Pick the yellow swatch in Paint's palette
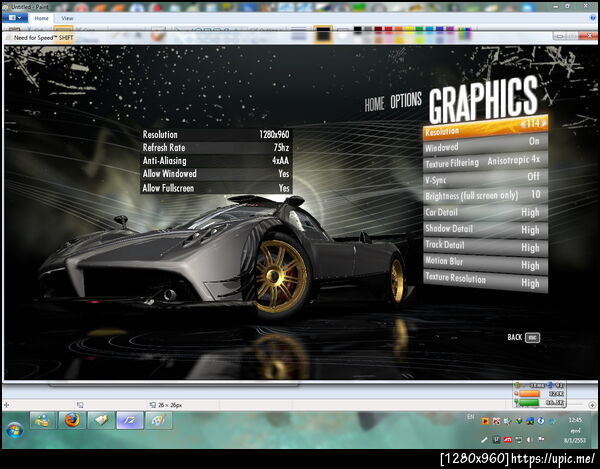The image size is (600, 469). click(x=409, y=29)
